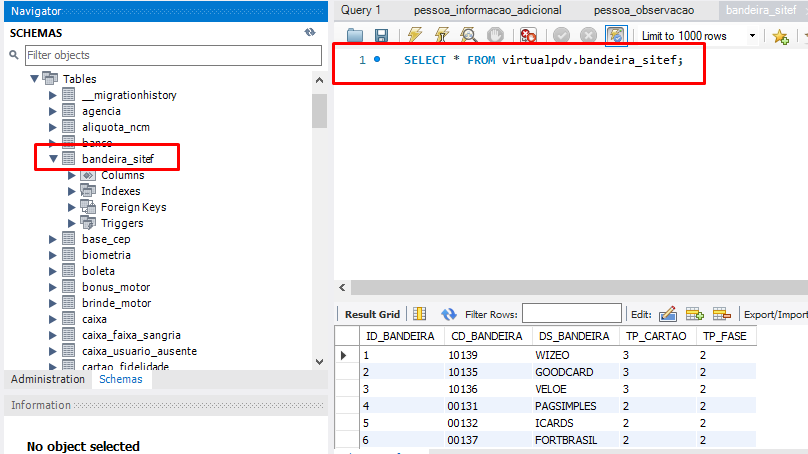
Task: Click the Result Grid label button
Action: [x=372, y=314]
